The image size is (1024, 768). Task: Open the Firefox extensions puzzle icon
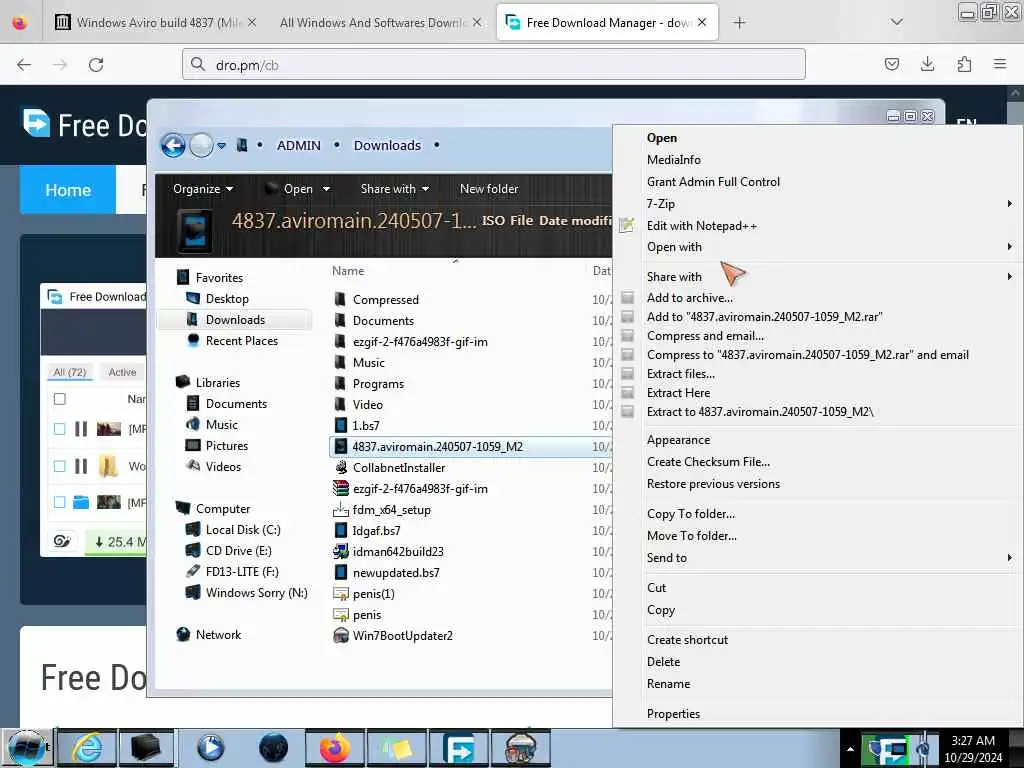click(964, 64)
